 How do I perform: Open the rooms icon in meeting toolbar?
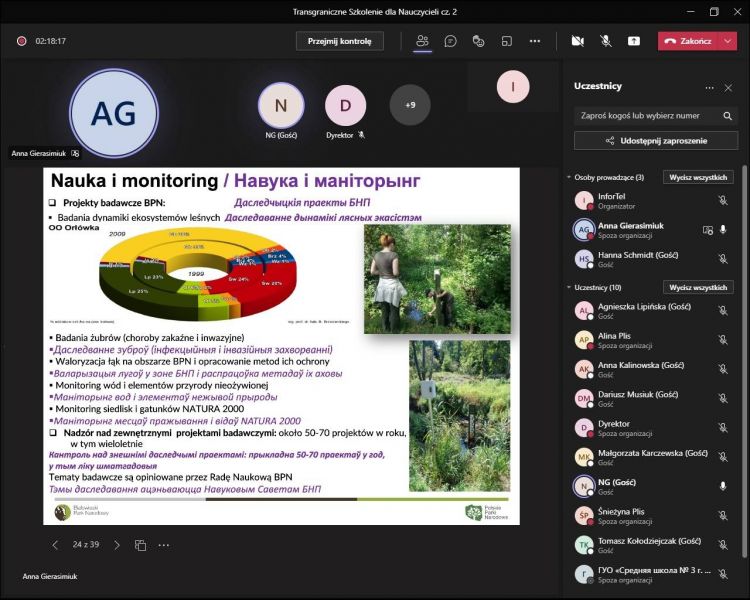tap(506, 41)
